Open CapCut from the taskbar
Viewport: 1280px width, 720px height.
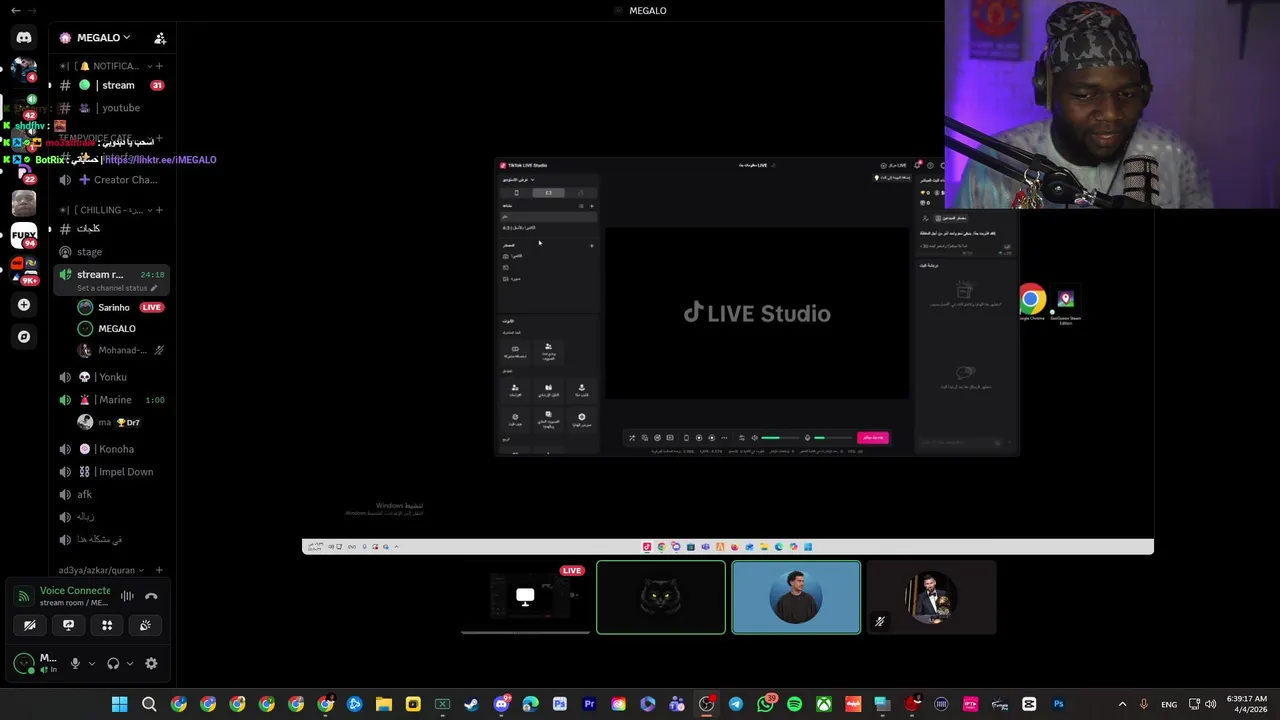click(1029, 704)
